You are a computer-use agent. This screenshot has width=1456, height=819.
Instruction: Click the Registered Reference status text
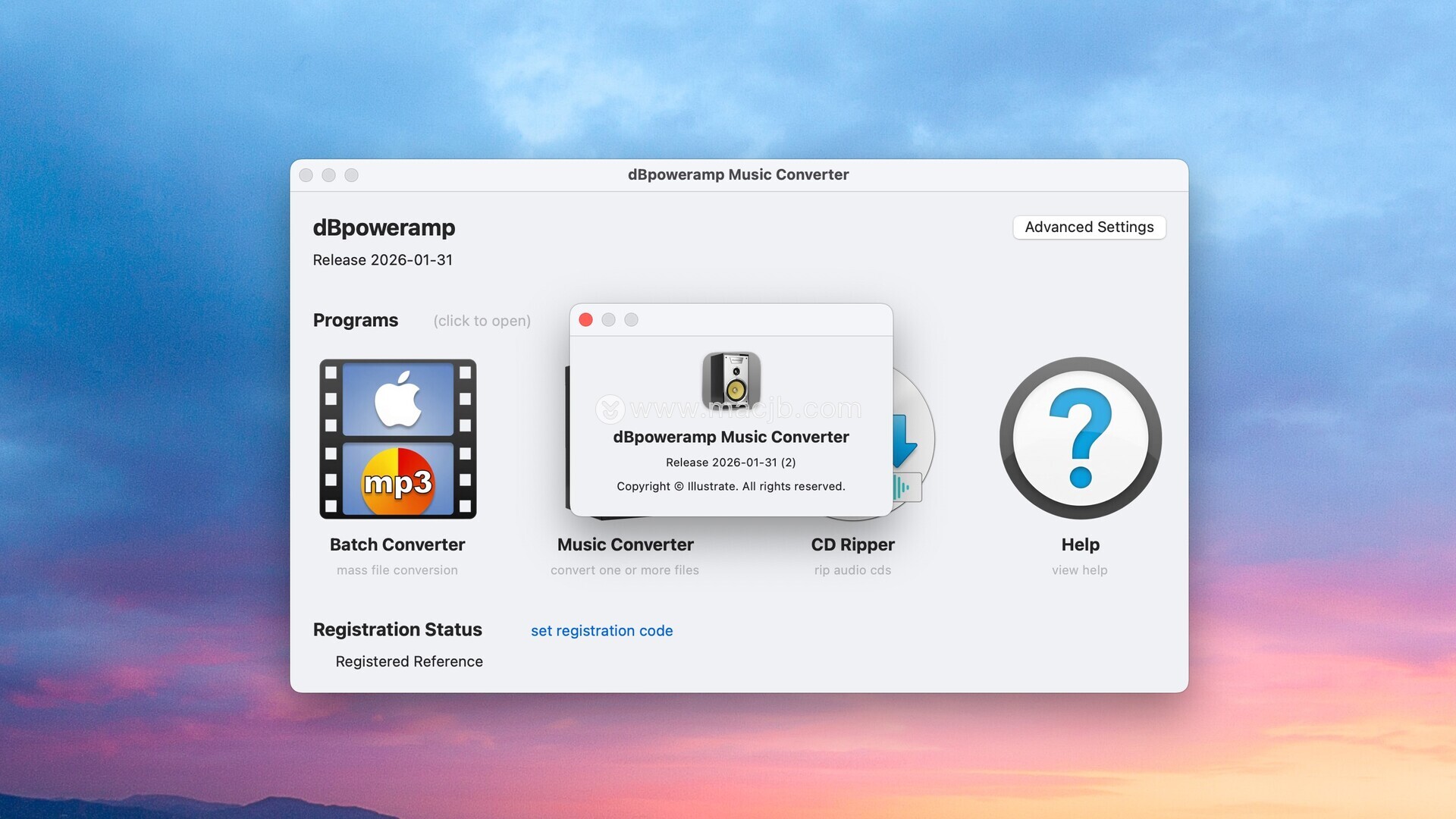tap(409, 661)
